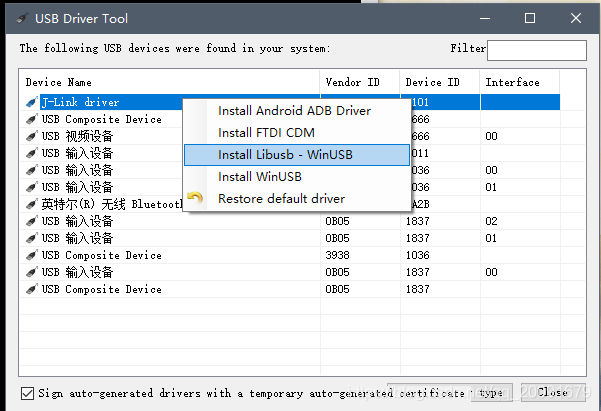601x411 pixels.
Task: Click icon of USB 输入设备 with device 1837 interface 01
Action: 31,238
